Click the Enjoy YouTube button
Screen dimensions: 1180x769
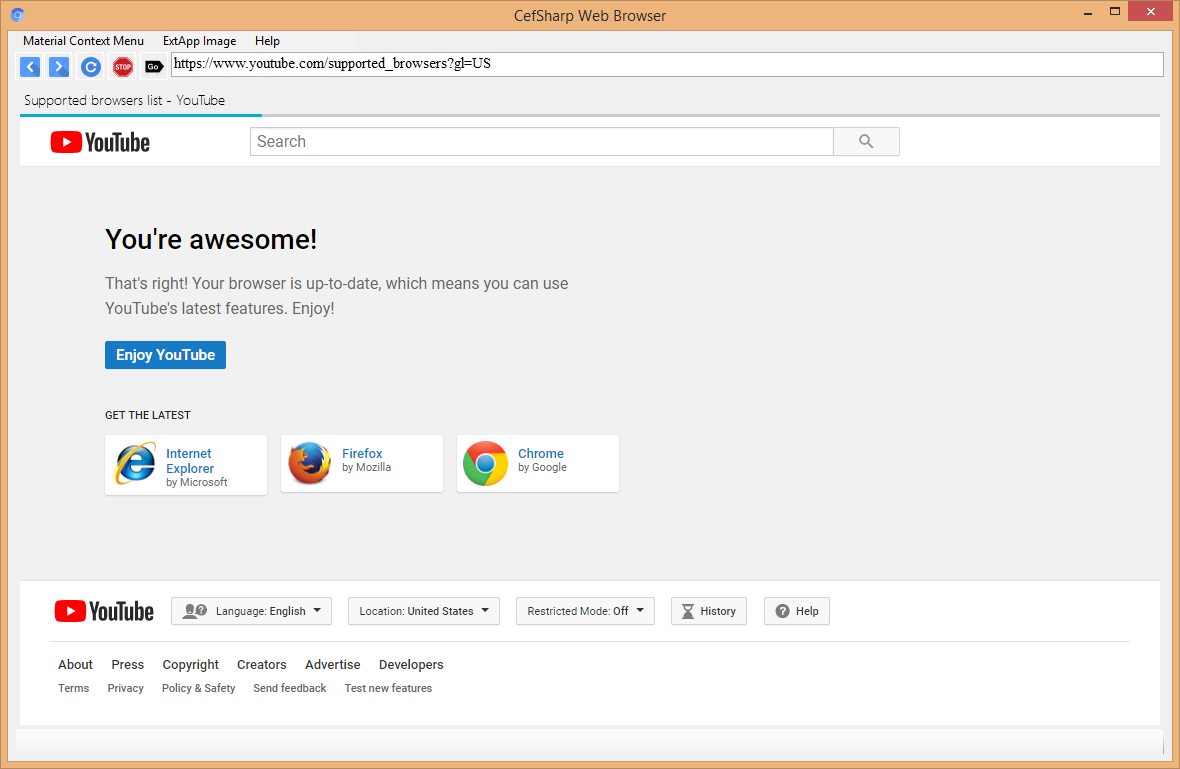(166, 355)
